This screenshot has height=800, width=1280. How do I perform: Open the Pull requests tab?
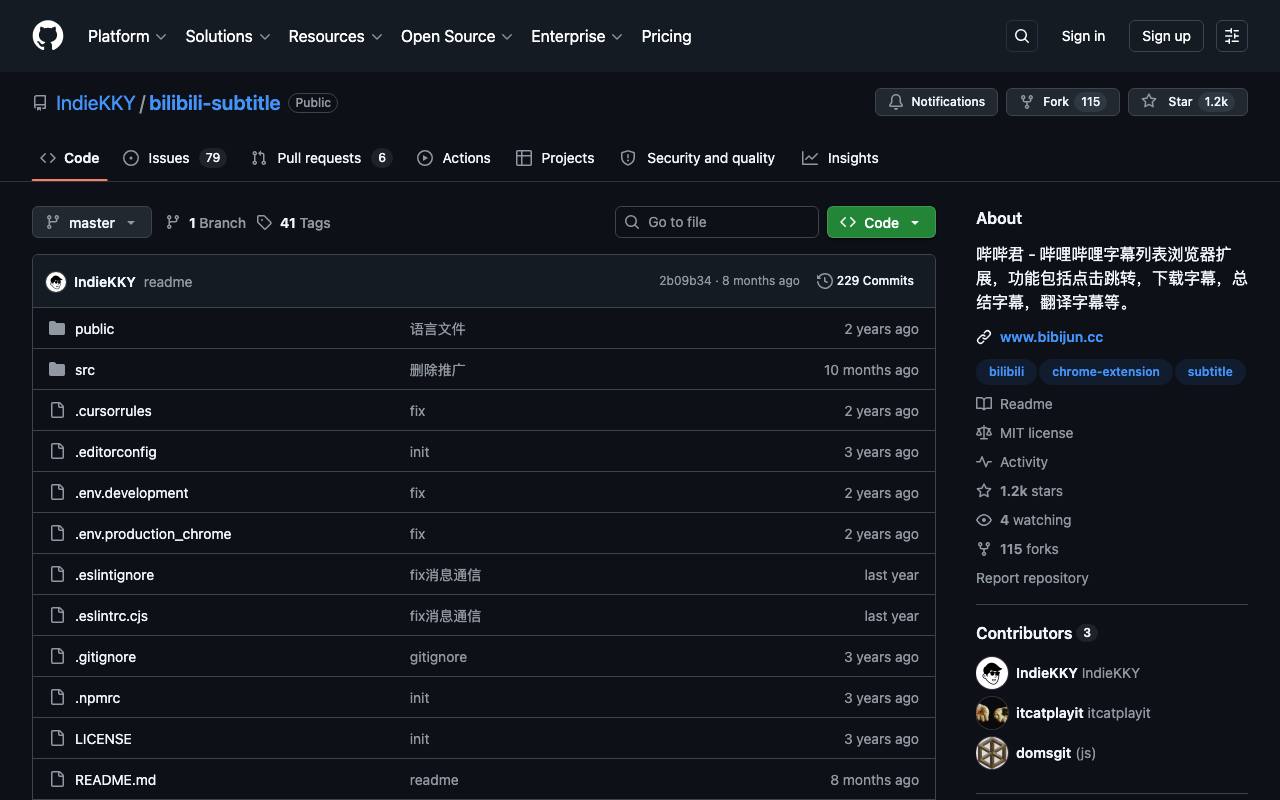[x=321, y=158]
